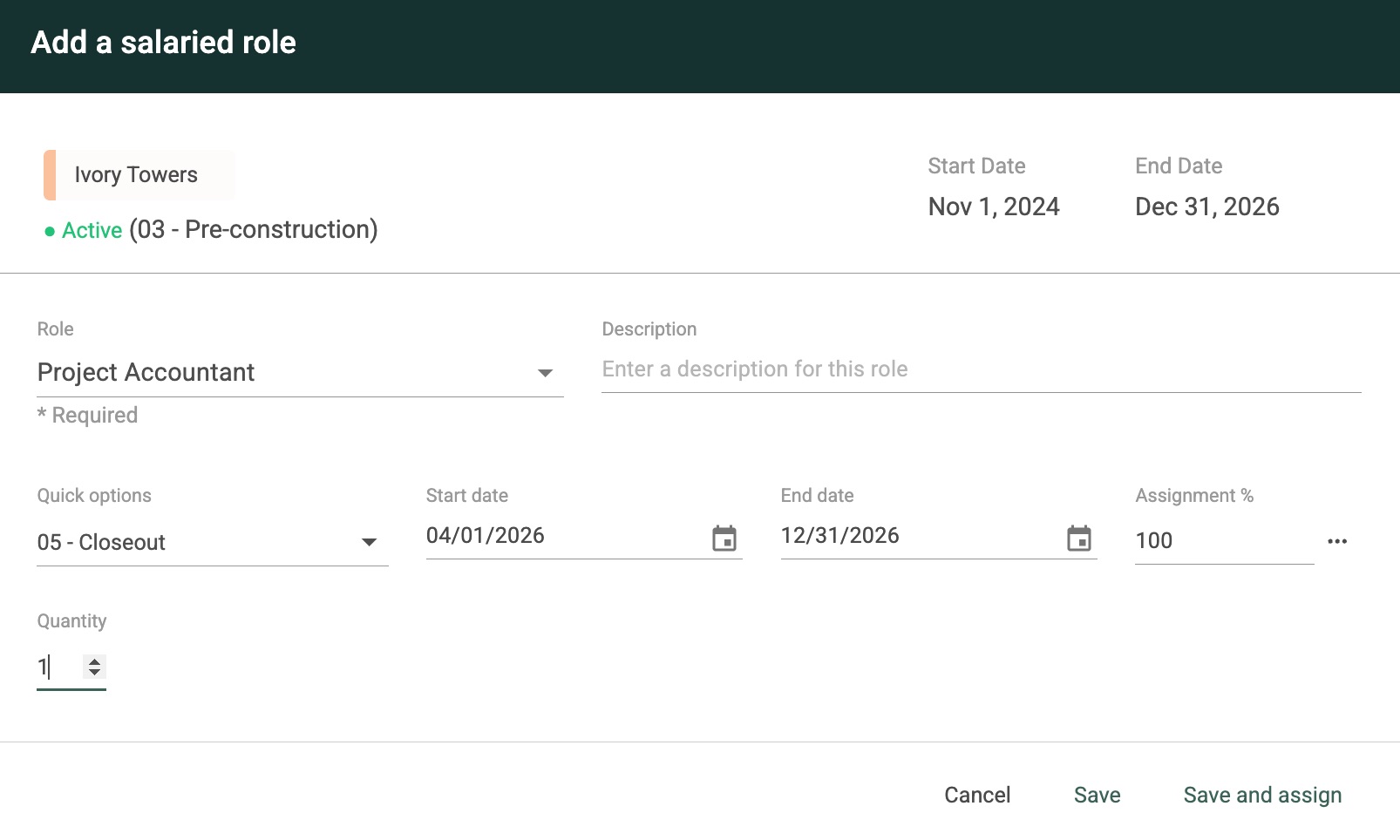This screenshot has height=840, width=1400.
Task: Open the 05 - Closeout quick option selector
Action: pos(213,542)
